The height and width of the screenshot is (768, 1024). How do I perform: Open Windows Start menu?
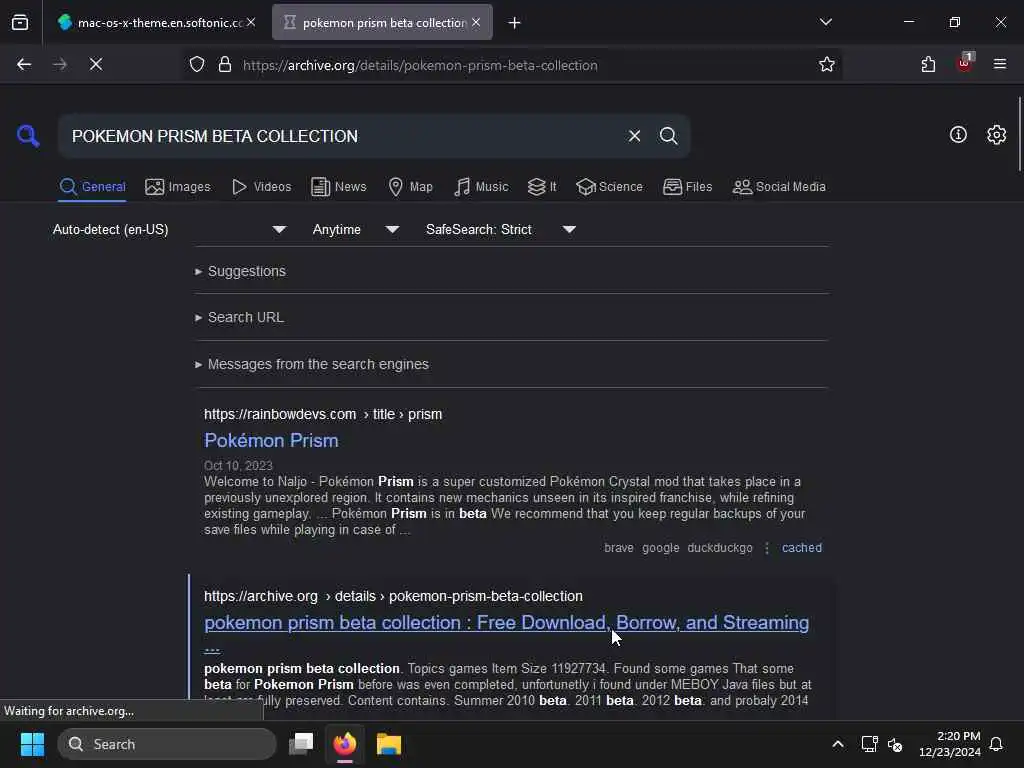pyautogui.click(x=32, y=744)
